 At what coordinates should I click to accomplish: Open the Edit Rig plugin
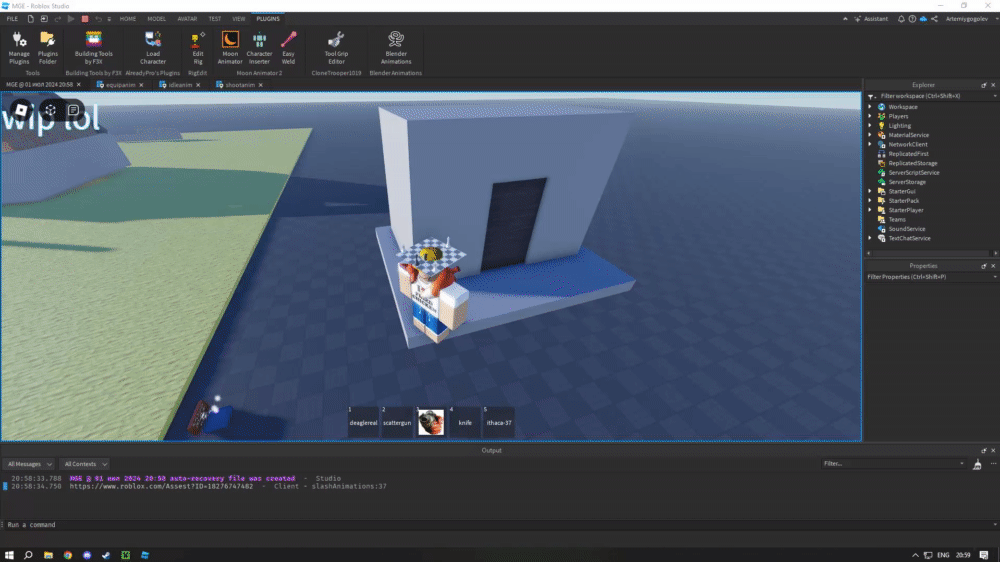coord(198,48)
